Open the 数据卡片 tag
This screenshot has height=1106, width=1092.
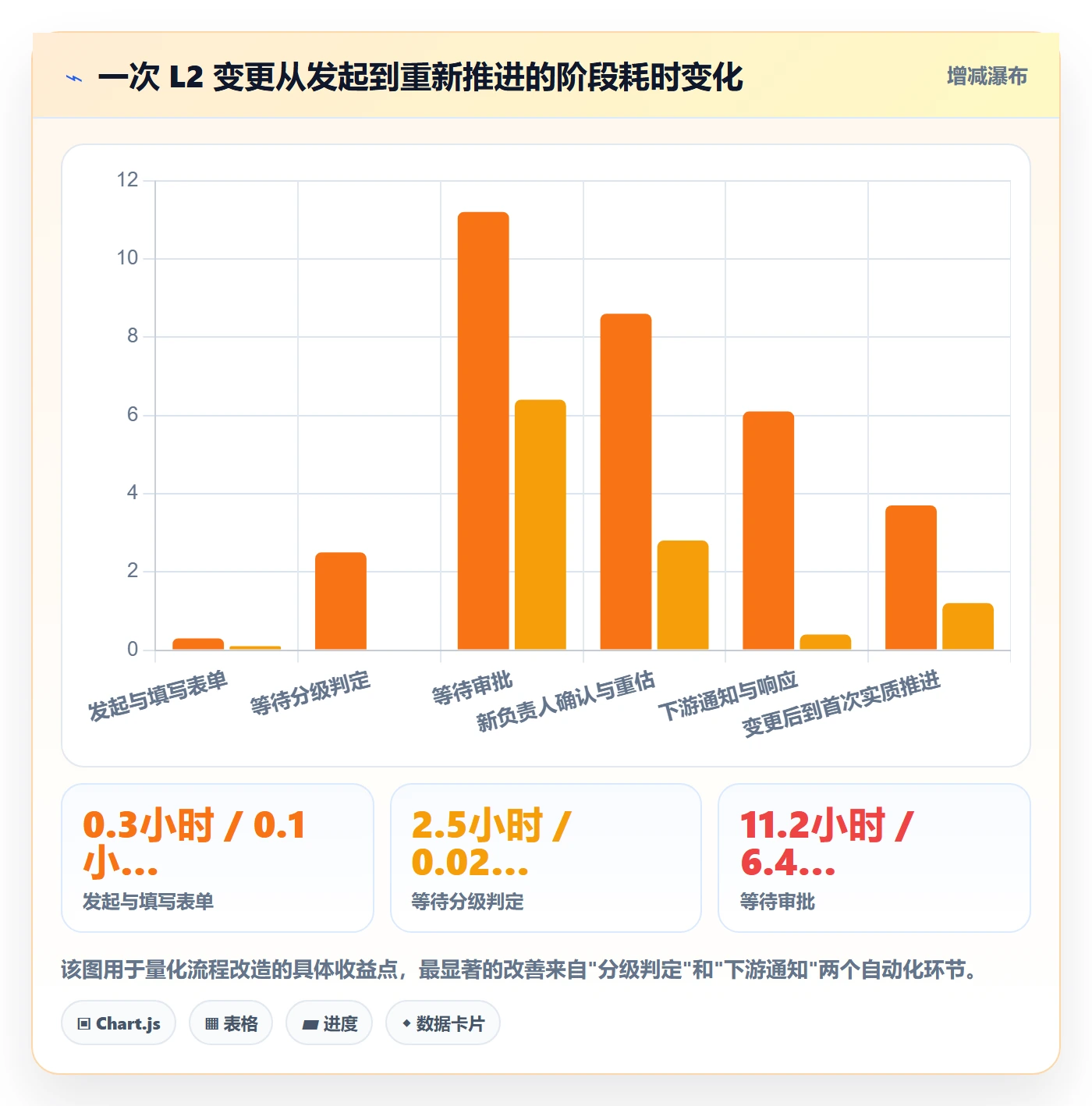click(x=443, y=1023)
